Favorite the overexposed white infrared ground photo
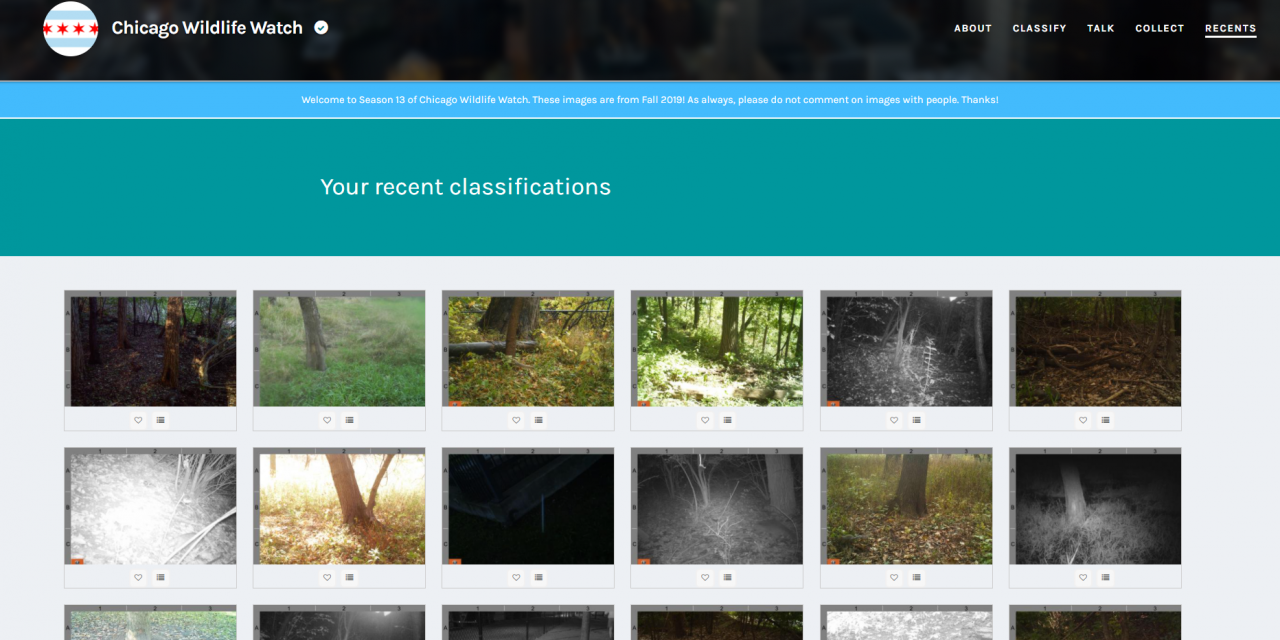 138,577
